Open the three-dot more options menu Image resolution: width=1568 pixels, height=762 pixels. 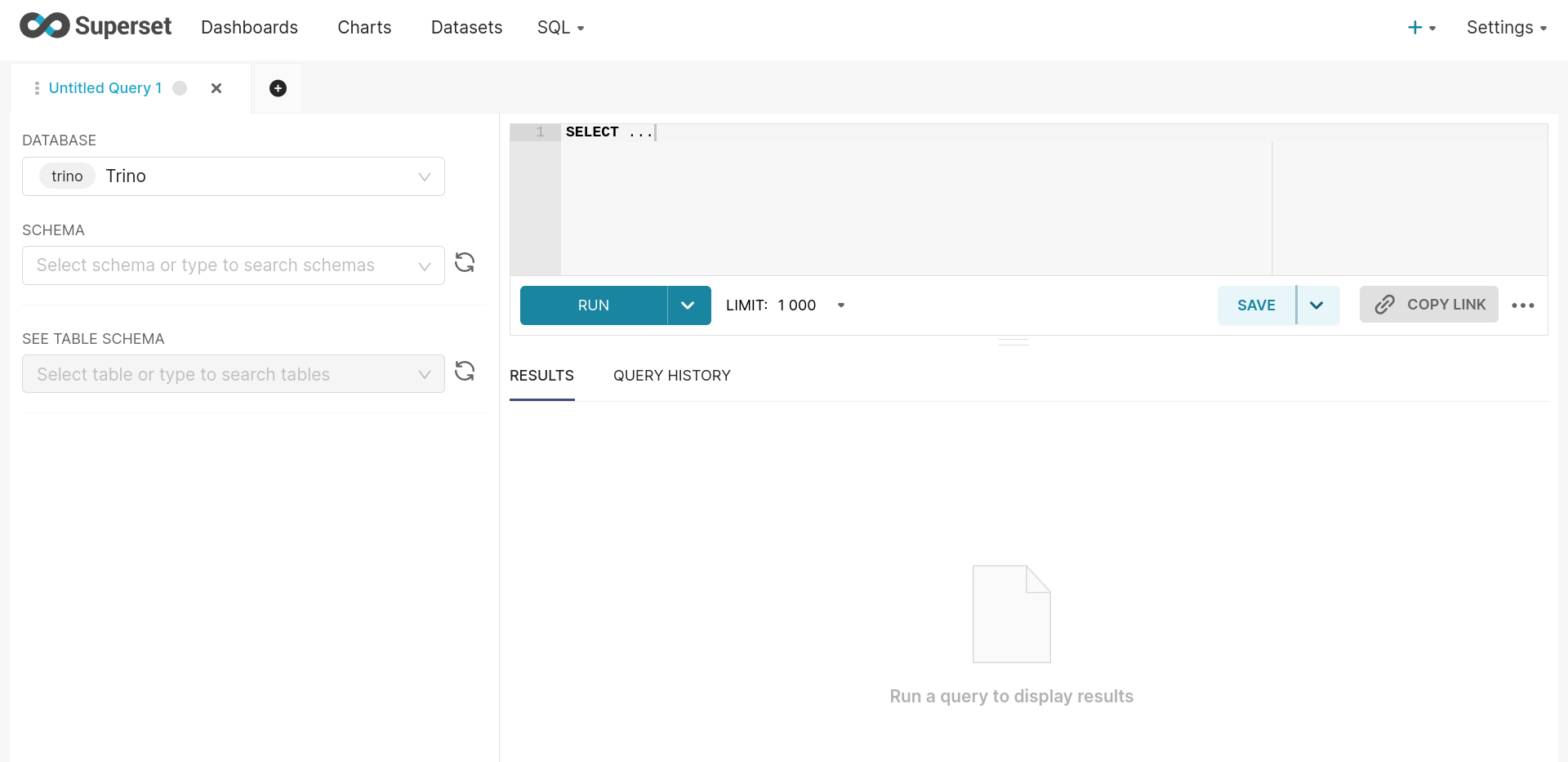tap(1522, 305)
